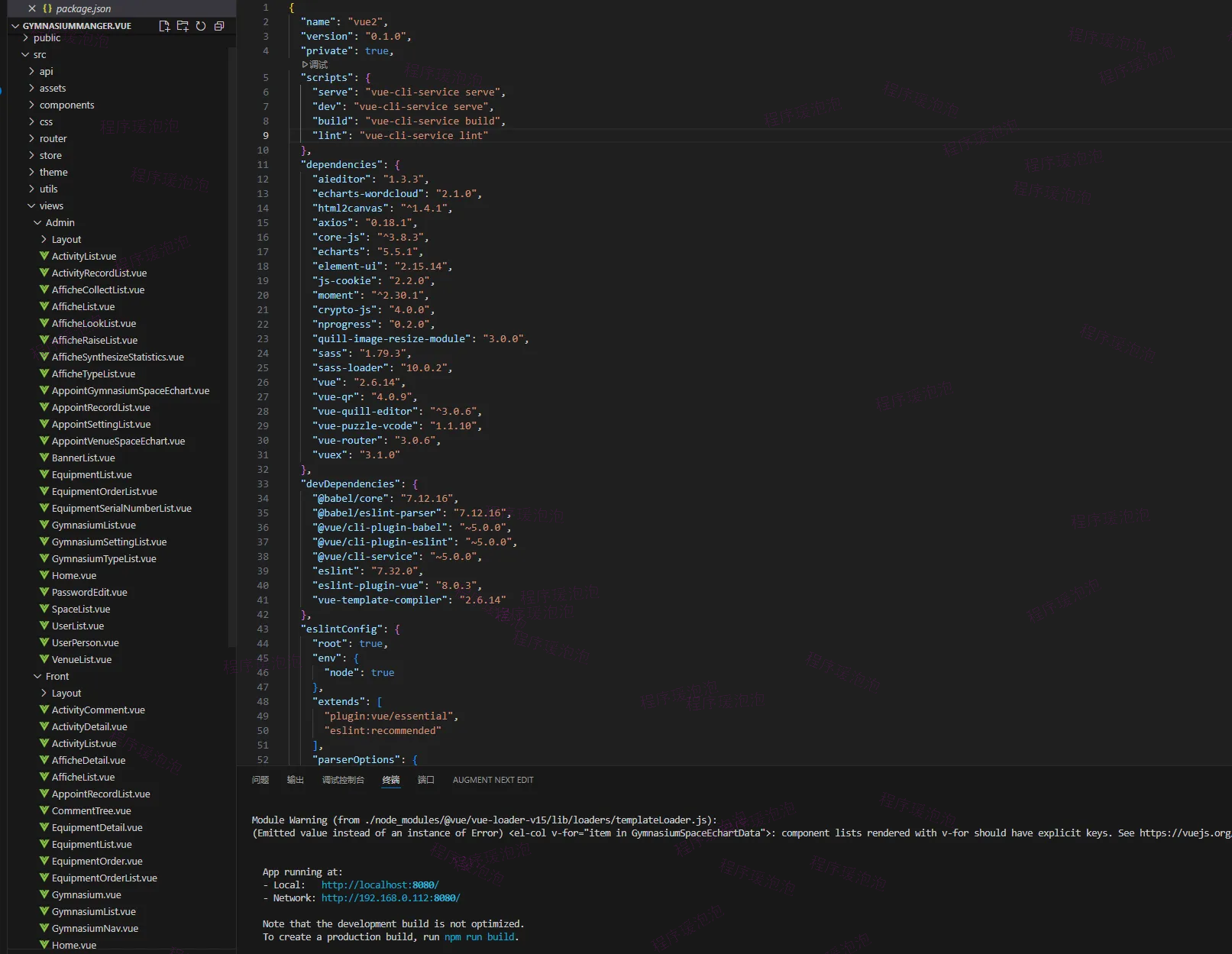Open the 调试控制台 debug console tab
The image size is (1232, 954).
[343, 780]
